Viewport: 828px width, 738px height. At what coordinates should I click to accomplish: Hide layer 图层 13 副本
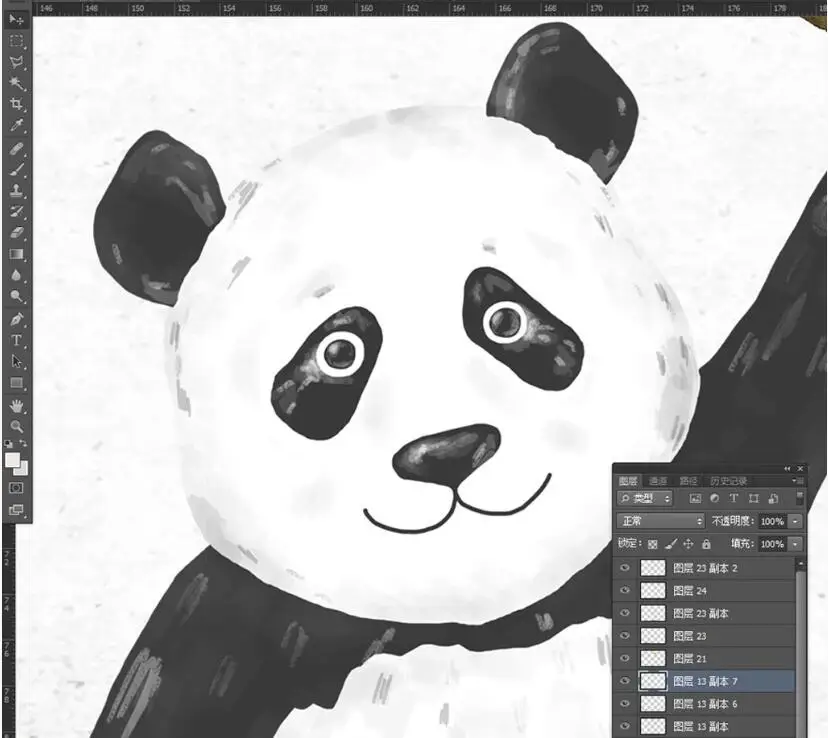pos(625,726)
